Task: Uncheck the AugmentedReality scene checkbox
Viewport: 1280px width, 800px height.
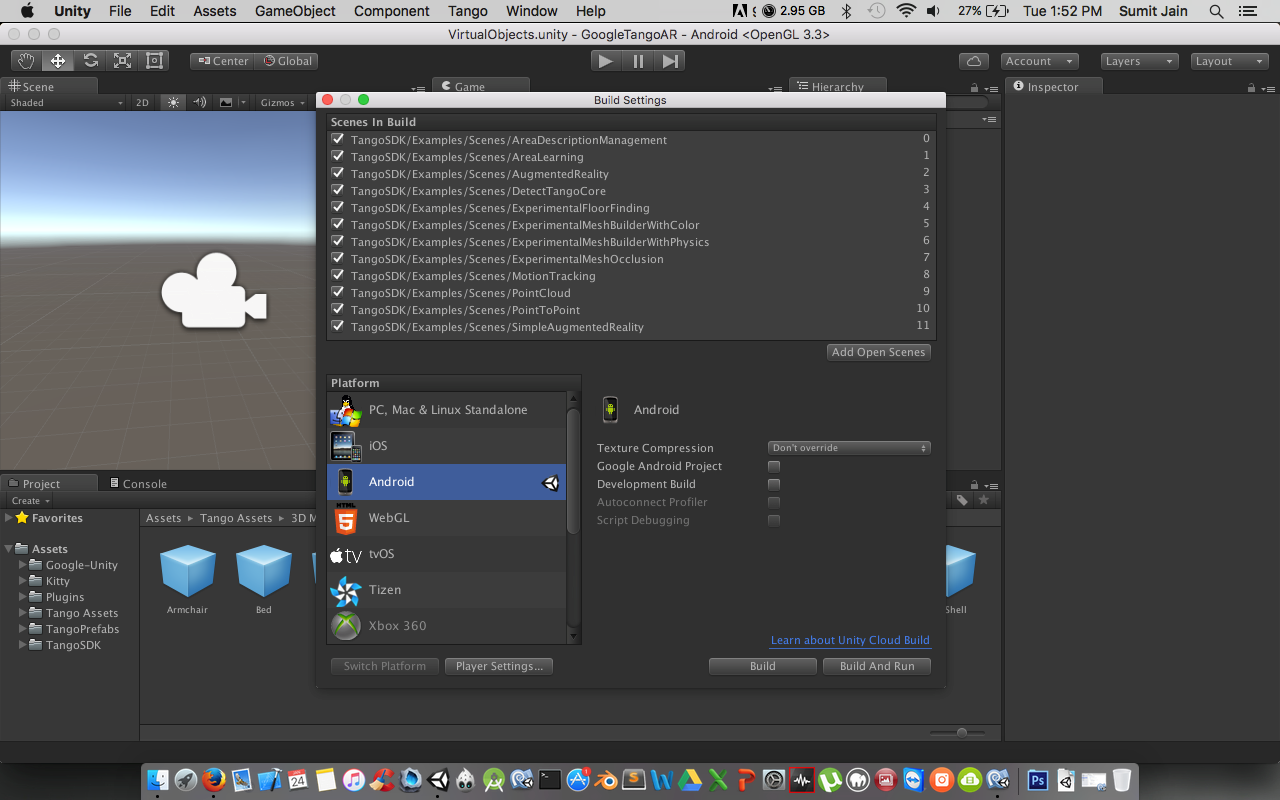Action: pos(338,174)
